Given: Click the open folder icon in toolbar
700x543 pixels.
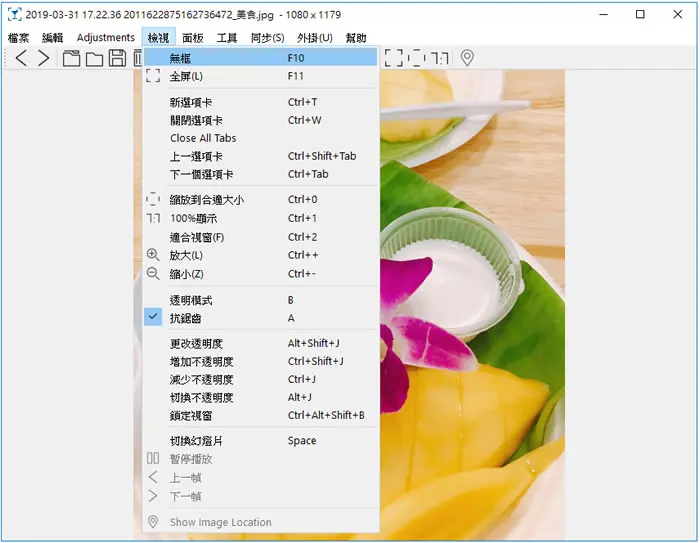Looking at the screenshot, I should pos(94,59).
